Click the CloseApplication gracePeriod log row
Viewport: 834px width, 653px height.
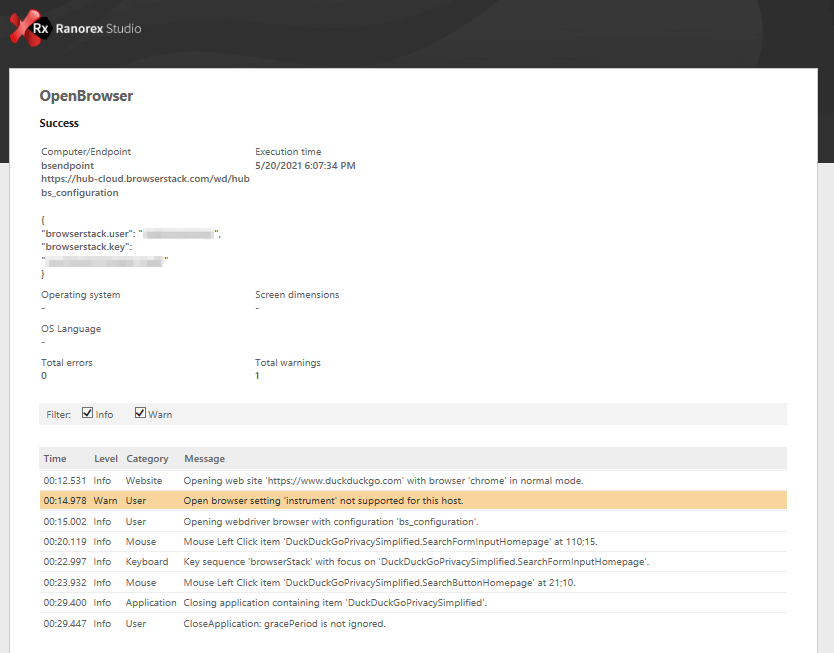pyautogui.click(x=284, y=624)
